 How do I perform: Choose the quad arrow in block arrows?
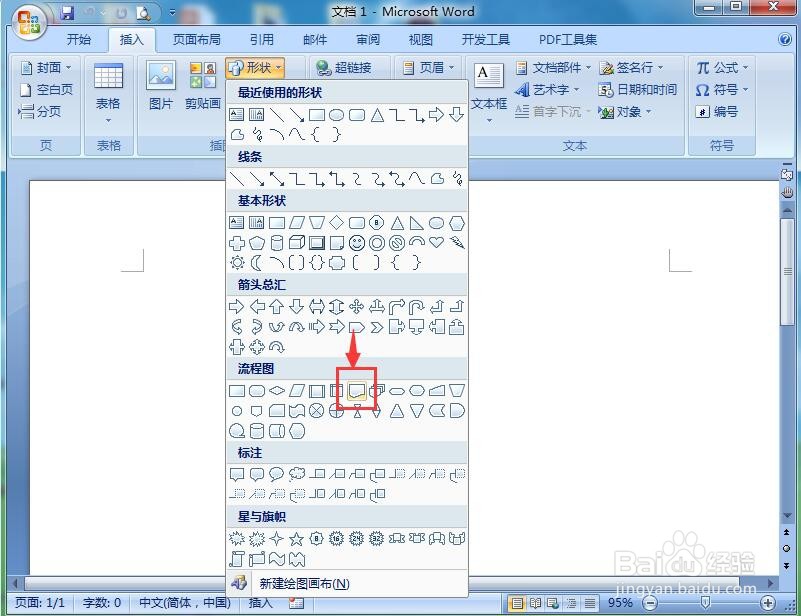coord(357,306)
